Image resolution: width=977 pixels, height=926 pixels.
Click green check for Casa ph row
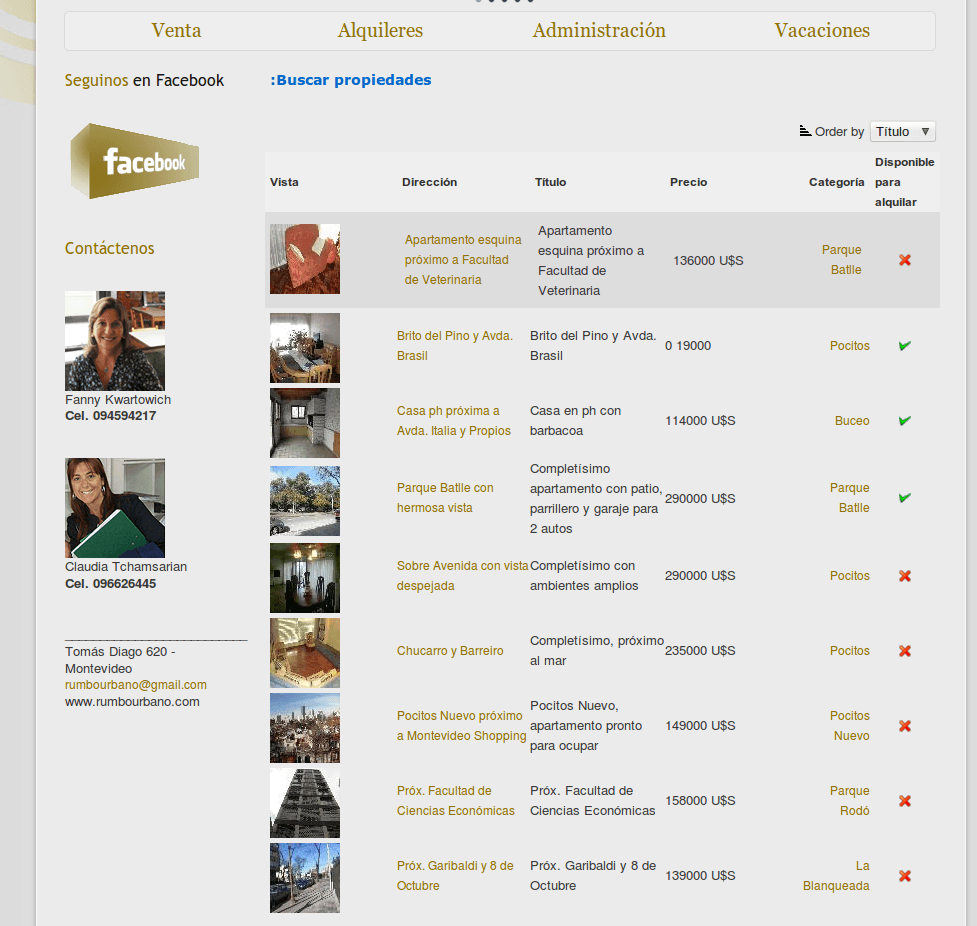905,421
